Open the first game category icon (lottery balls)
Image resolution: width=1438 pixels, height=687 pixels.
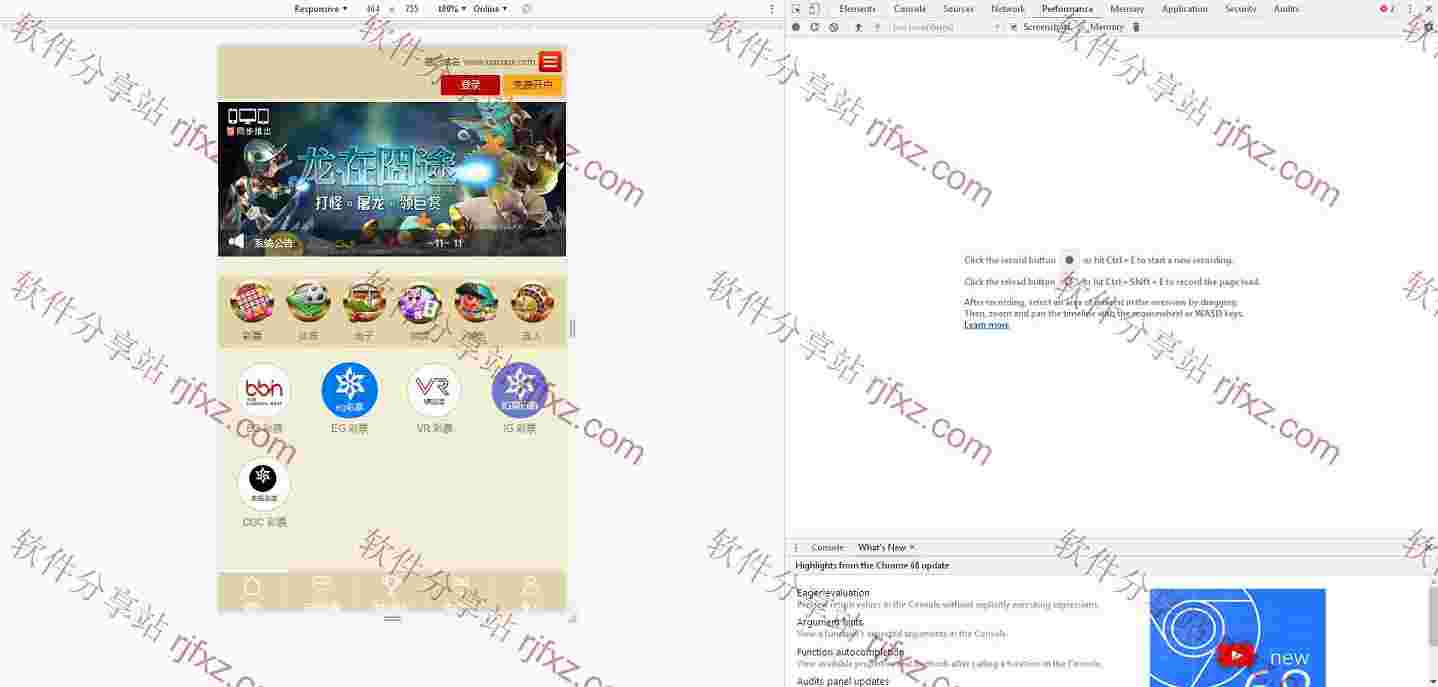pyautogui.click(x=252, y=302)
